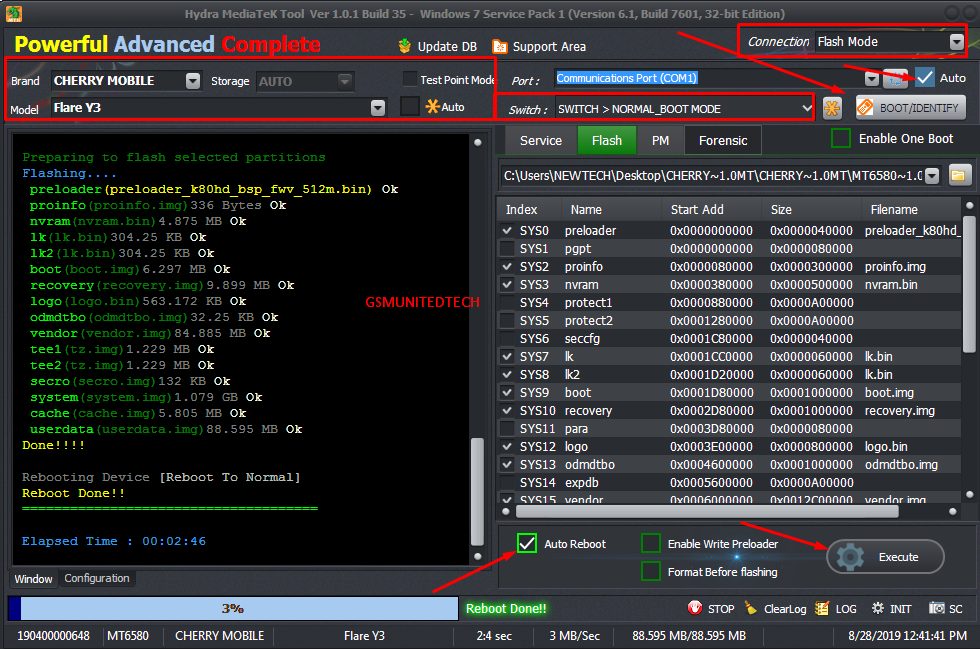Click the odmdtbo.img filename cell
The height and width of the screenshot is (649, 980).
click(x=901, y=465)
